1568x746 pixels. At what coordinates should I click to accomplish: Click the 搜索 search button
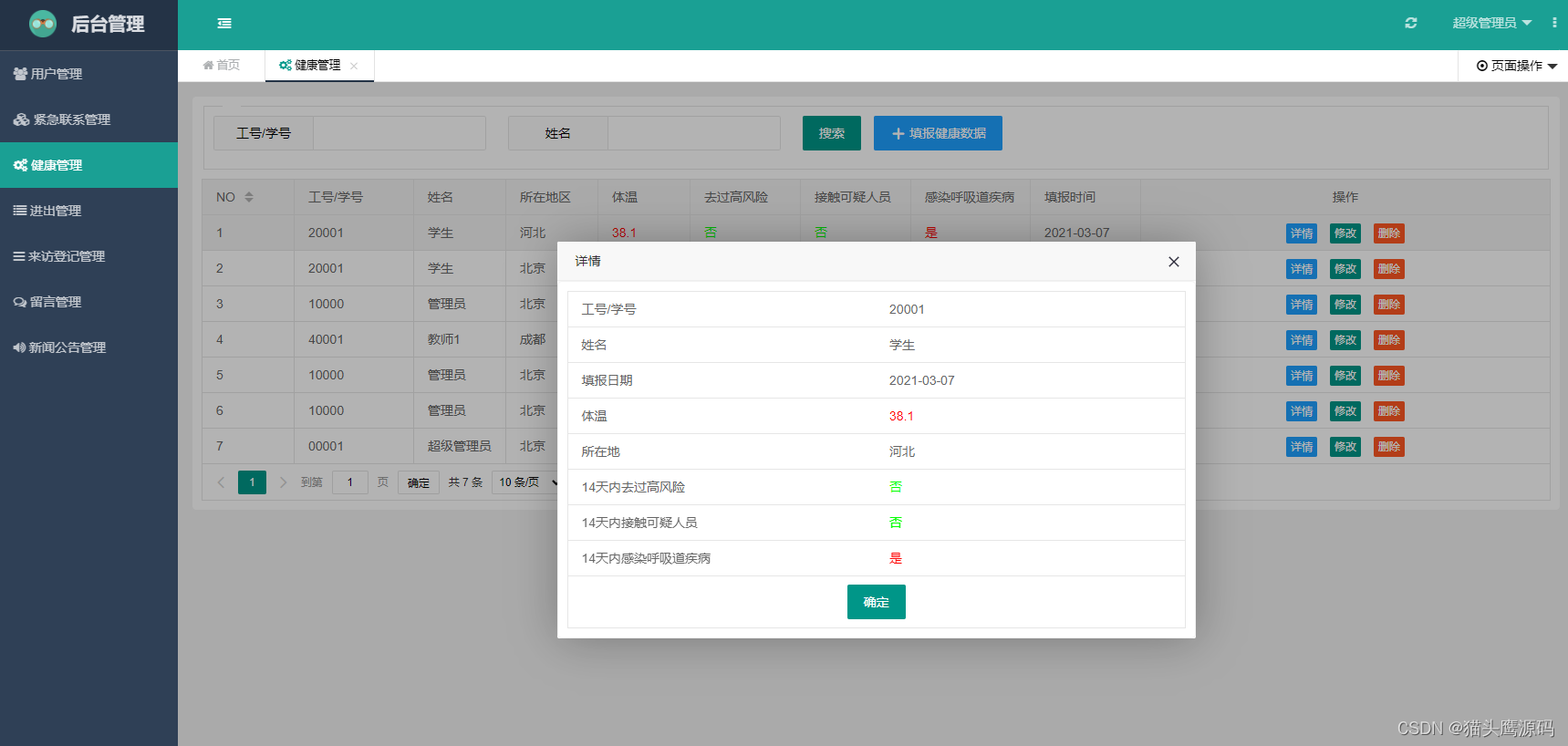click(832, 133)
